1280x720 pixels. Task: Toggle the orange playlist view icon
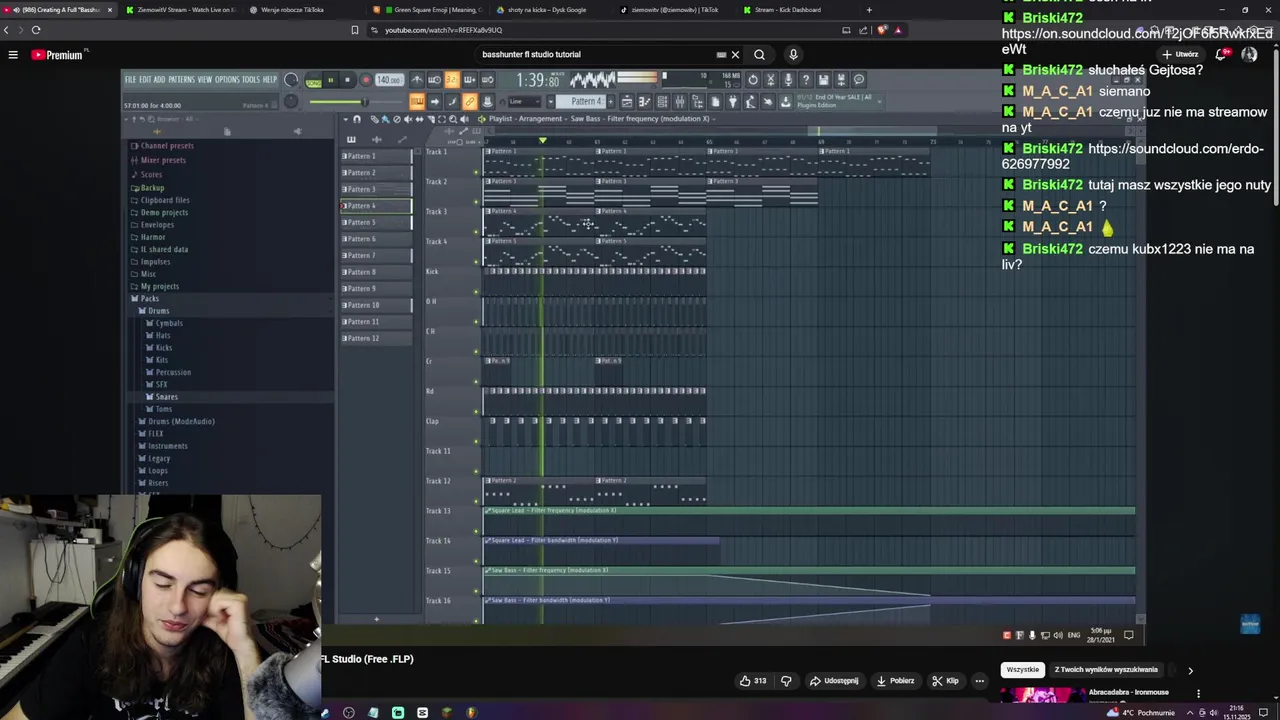click(417, 101)
